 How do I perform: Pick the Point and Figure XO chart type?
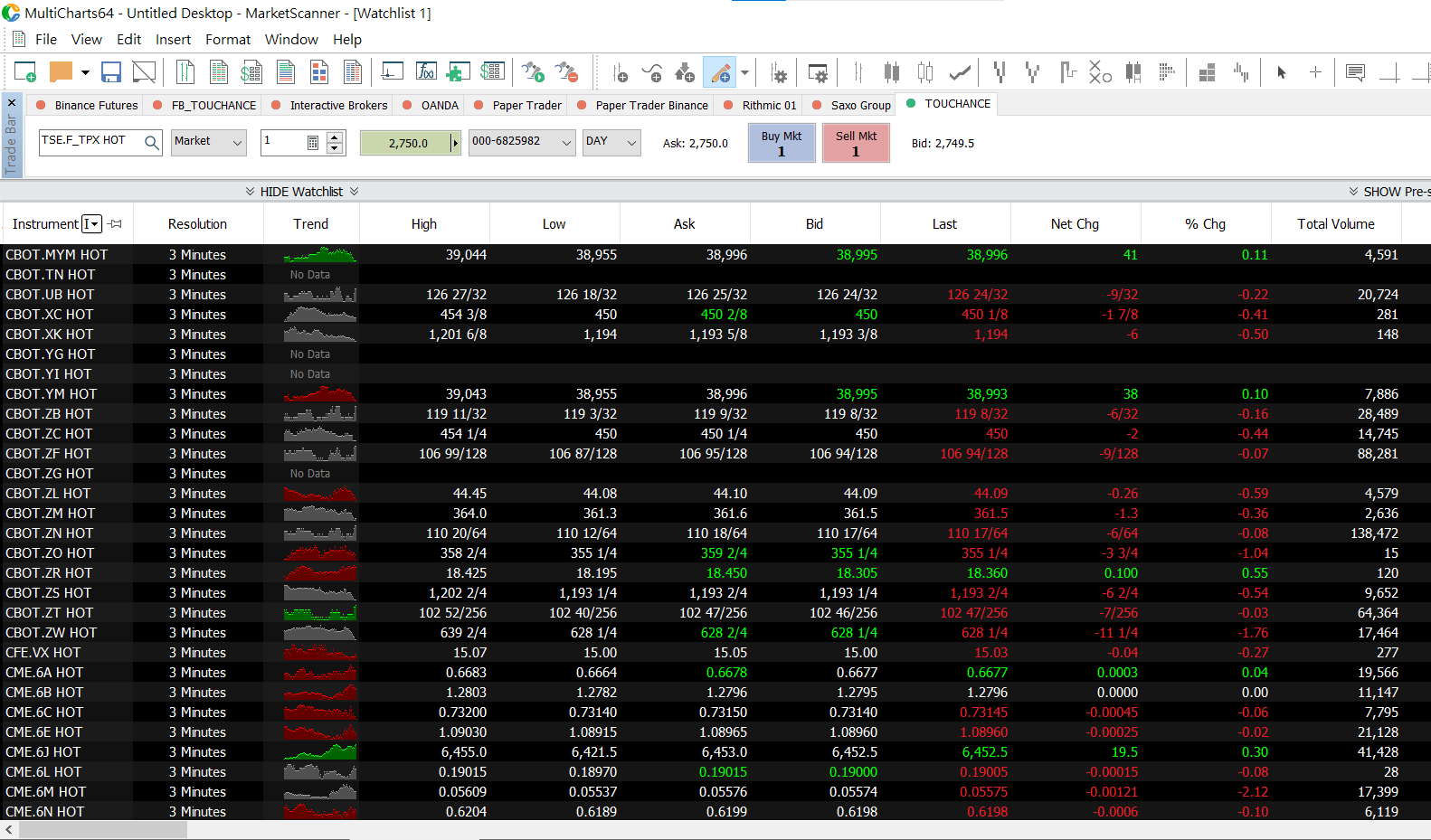point(1100,72)
